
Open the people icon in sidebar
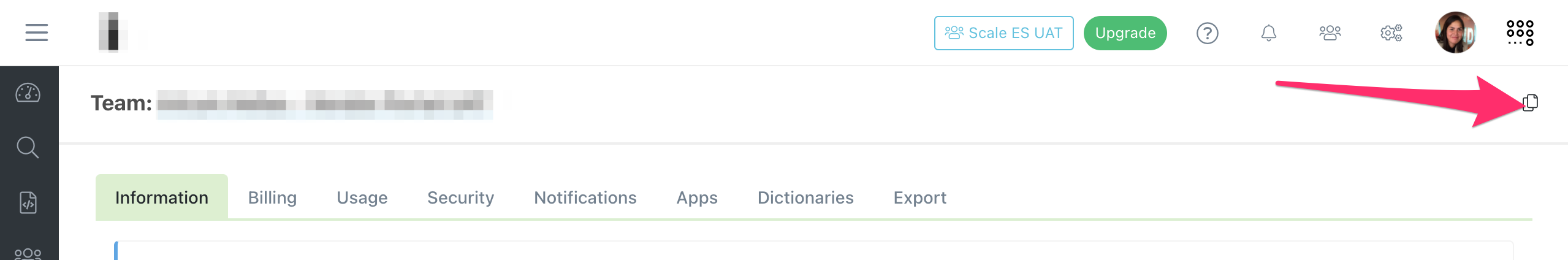click(28, 253)
